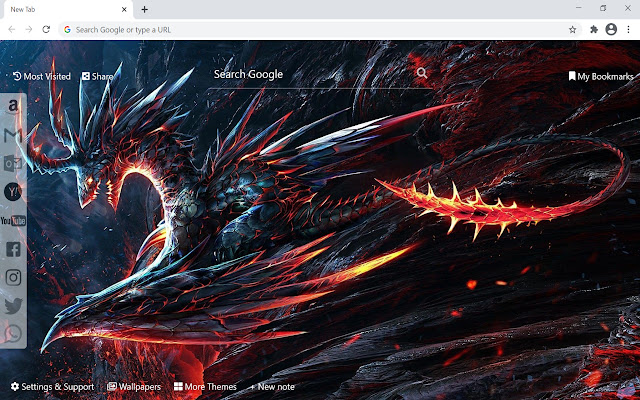Open the YouTube shortcut in sidebar
The height and width of the screenshot is (400, 640).
(13, 221)
